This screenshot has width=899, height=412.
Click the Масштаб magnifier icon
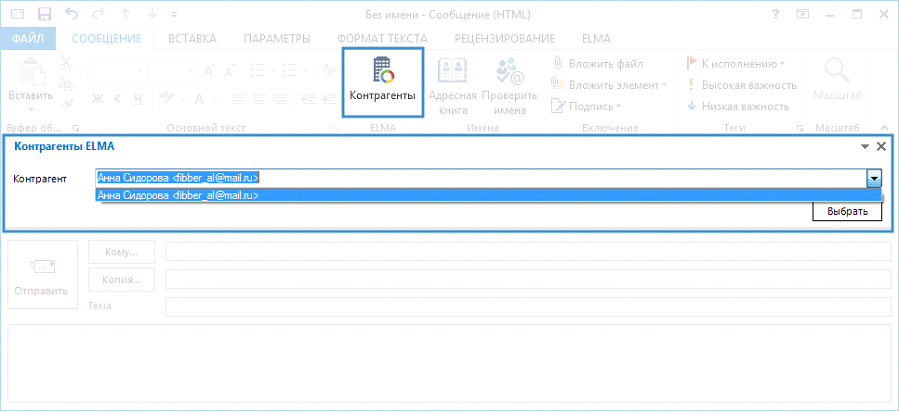click(836, 81)
